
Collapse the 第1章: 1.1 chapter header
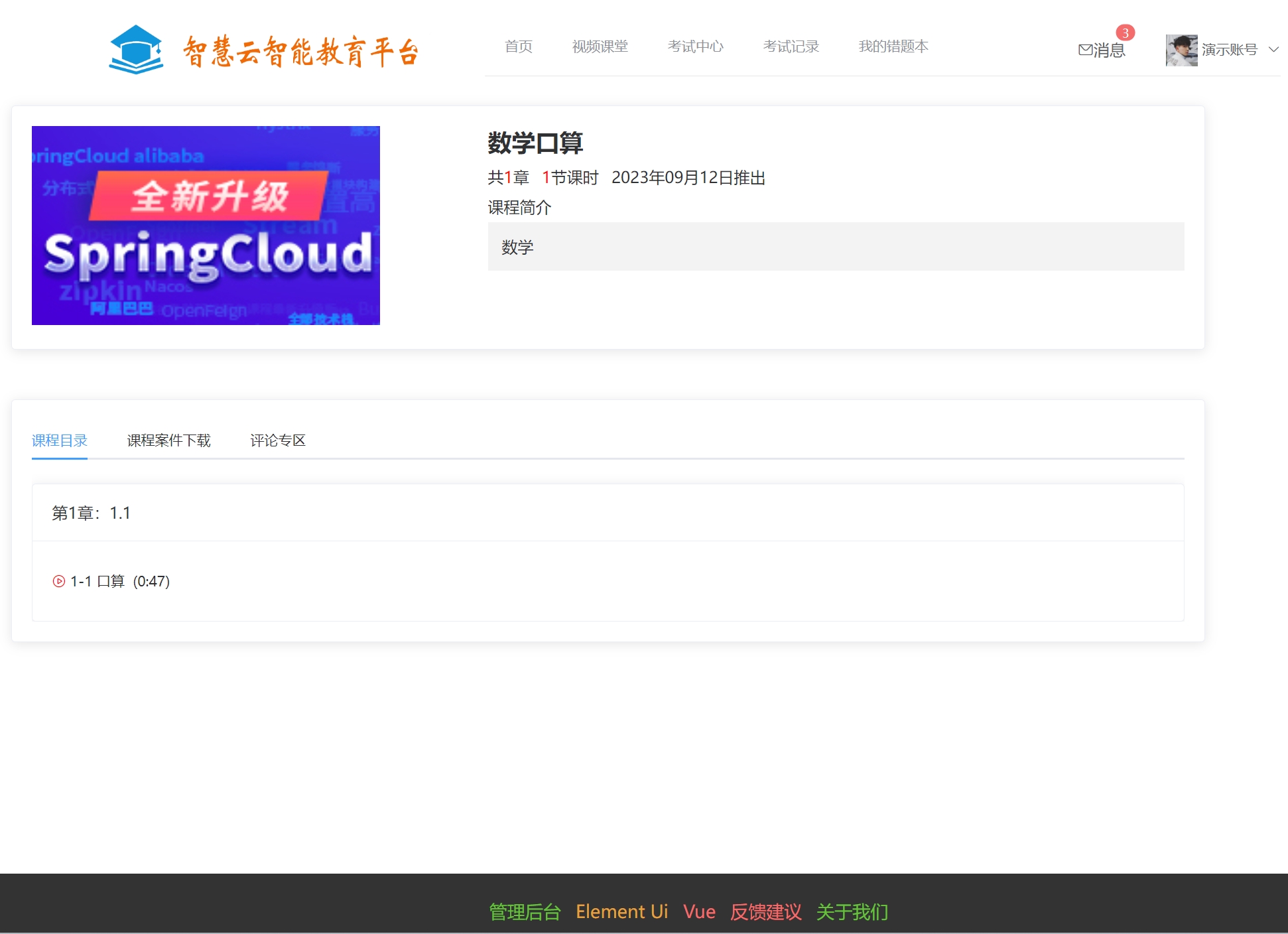coord(91,513)
